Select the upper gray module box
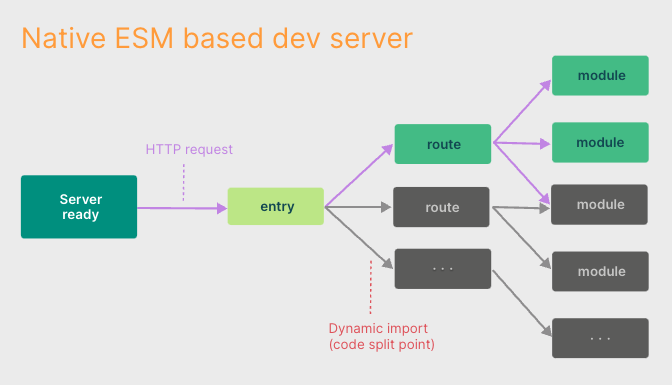This screenshot has height=385, width=672. 599,205
